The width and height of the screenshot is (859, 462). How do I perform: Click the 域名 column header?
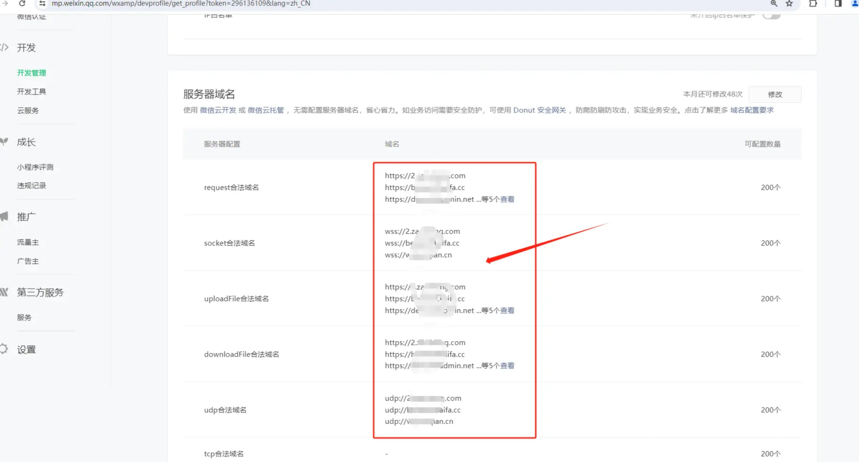point(392,144)
